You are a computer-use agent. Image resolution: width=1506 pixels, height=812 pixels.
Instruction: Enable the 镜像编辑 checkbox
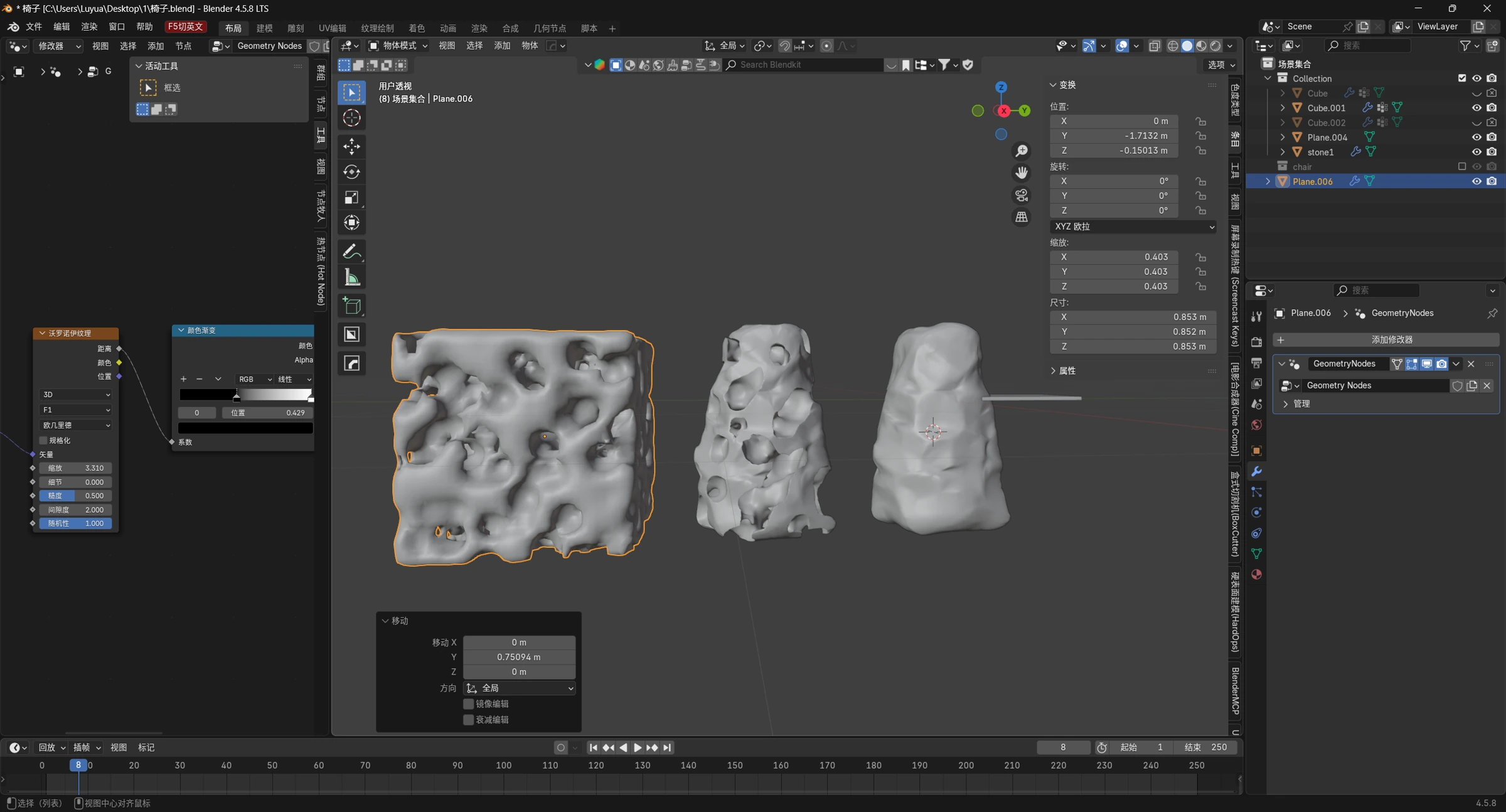click(x=468, y=704)
